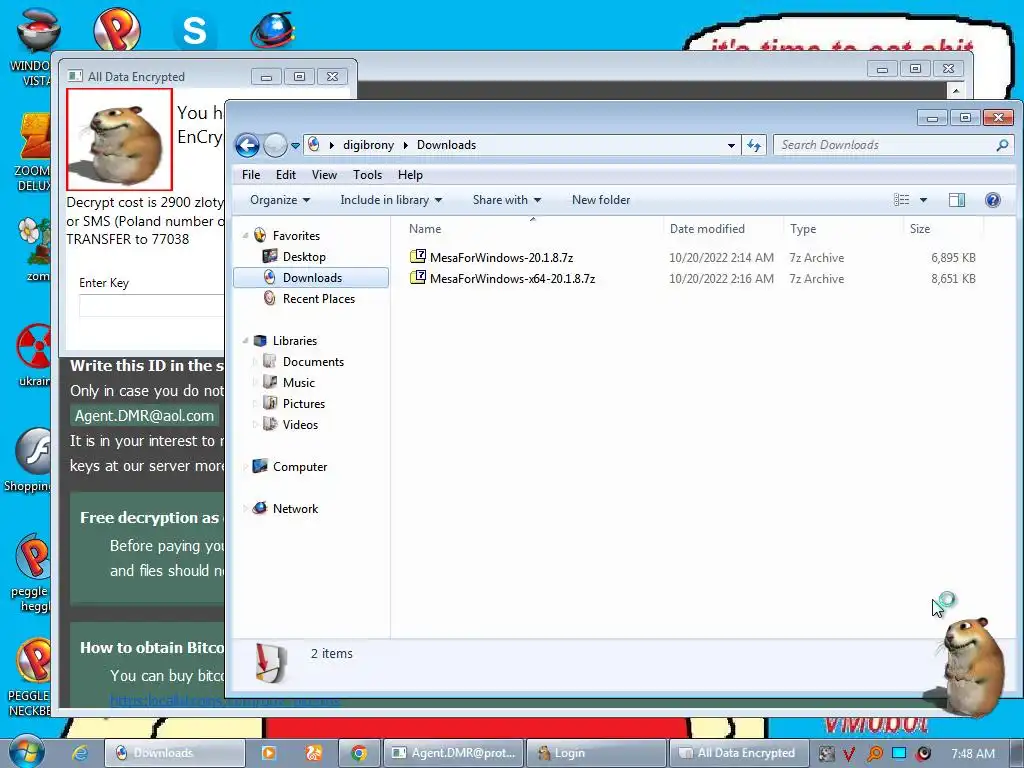Open the View menu
The width and height of the screenshot is (1024, 768).
[x=324, y=175]
